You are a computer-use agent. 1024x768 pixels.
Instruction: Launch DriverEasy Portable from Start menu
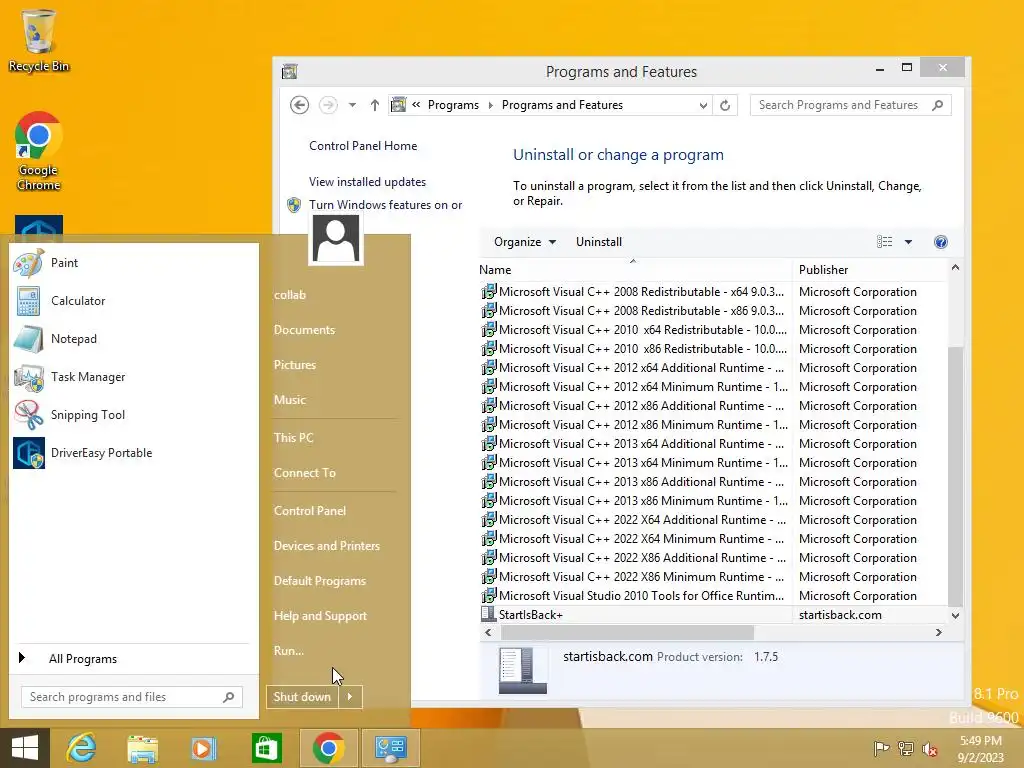coord(134,453)
